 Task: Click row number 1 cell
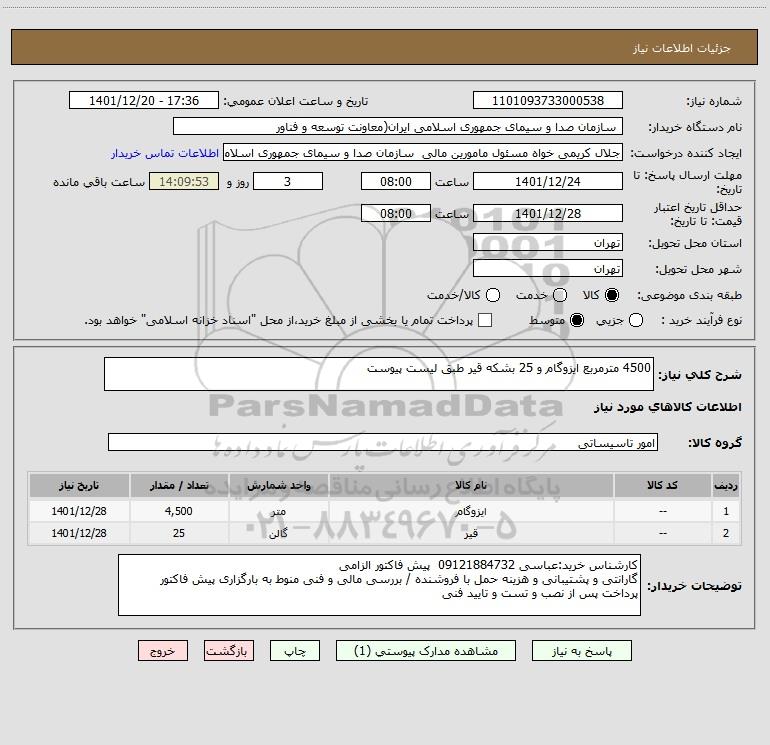pos(726,511)
